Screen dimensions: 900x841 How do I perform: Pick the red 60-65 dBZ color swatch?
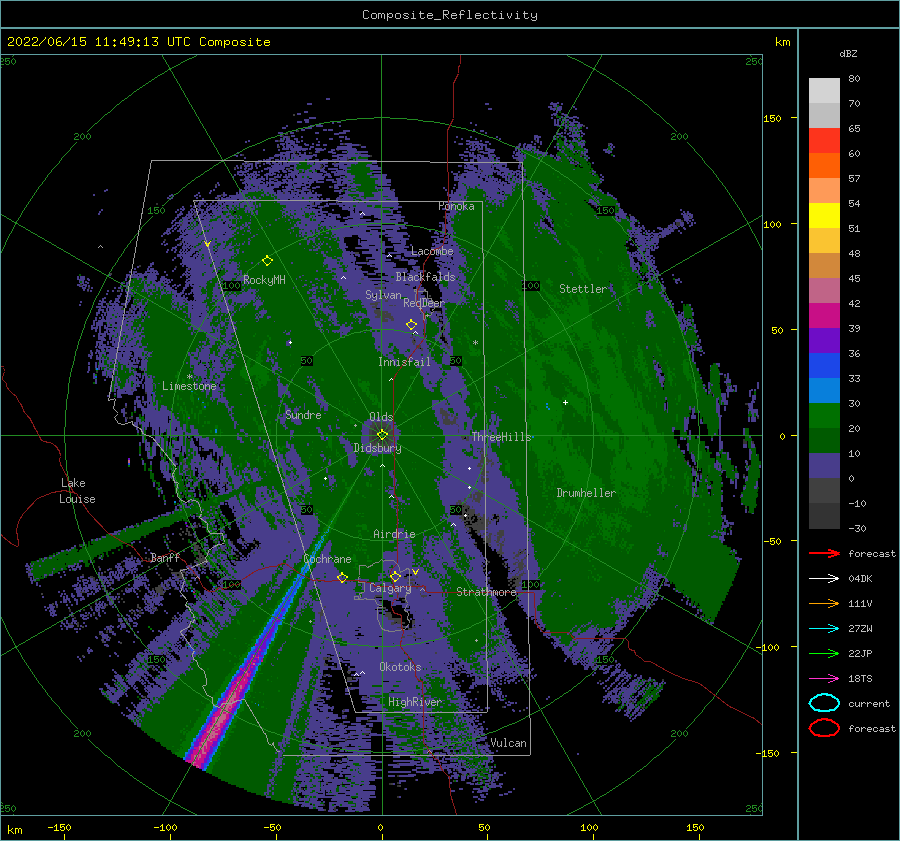[x=824, y=140]
